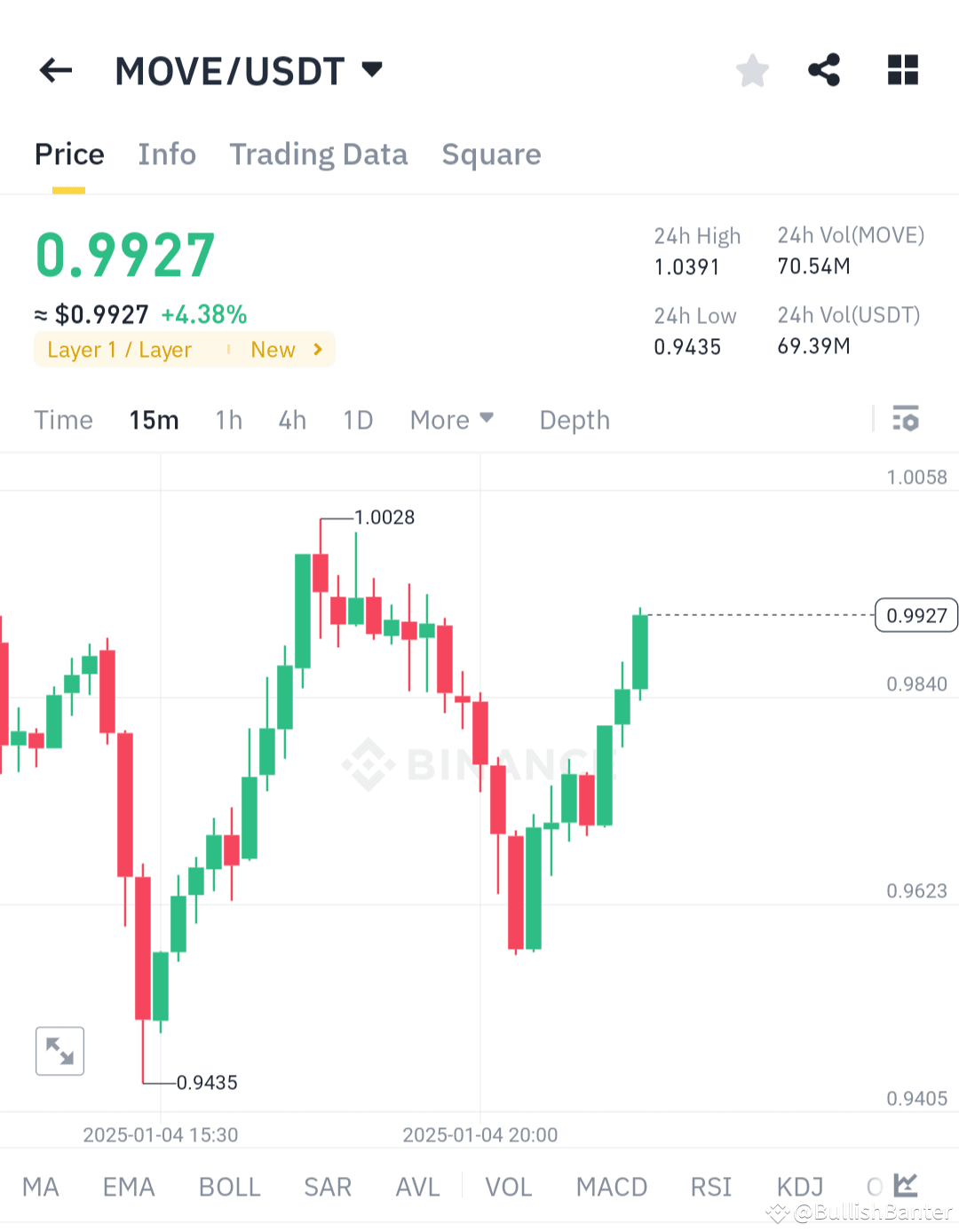Open the Depth view
This screenshot has height=1232, width=959.
pyautogui.click(x=574, y=419)
